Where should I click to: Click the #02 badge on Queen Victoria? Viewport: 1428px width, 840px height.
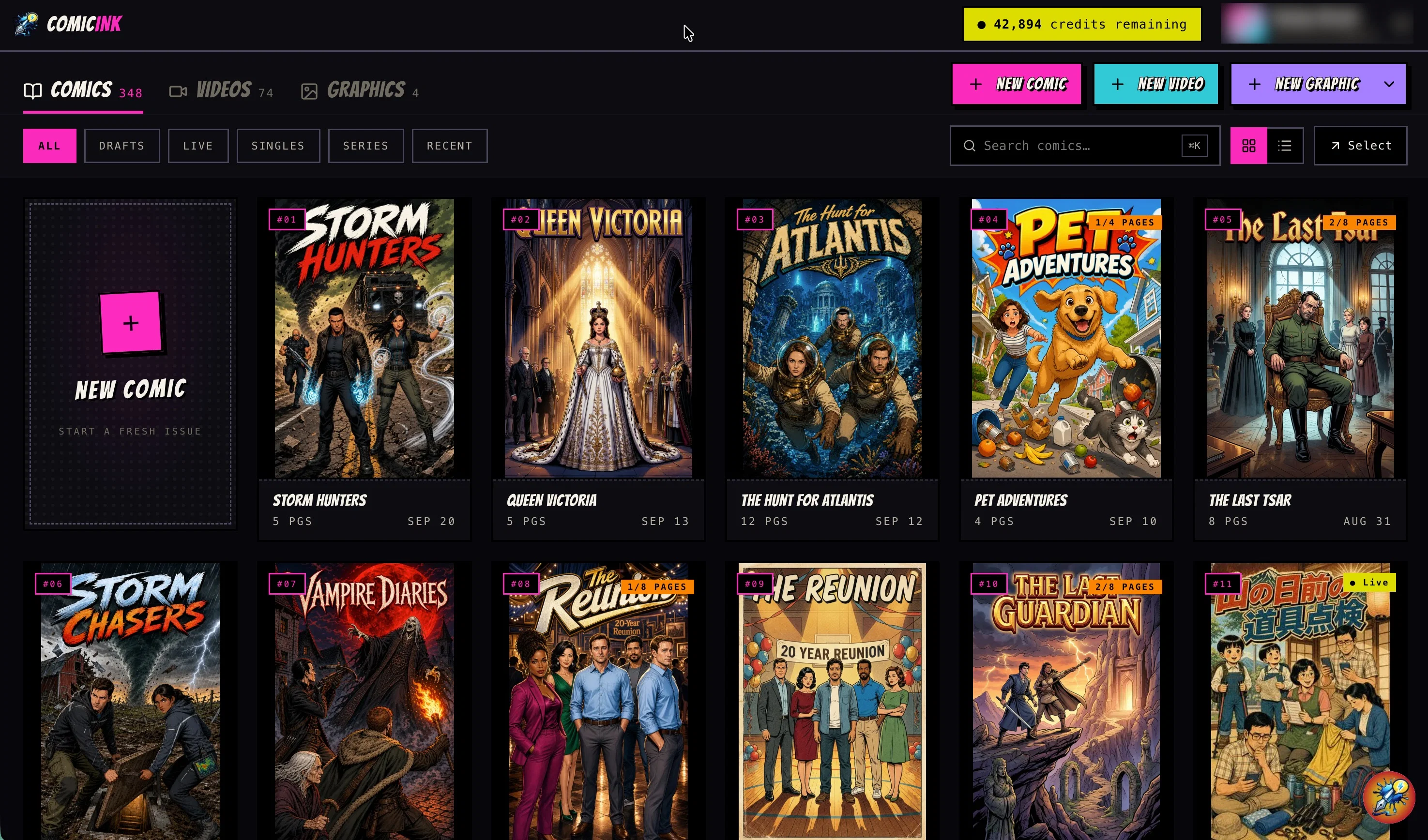(521, 219)
